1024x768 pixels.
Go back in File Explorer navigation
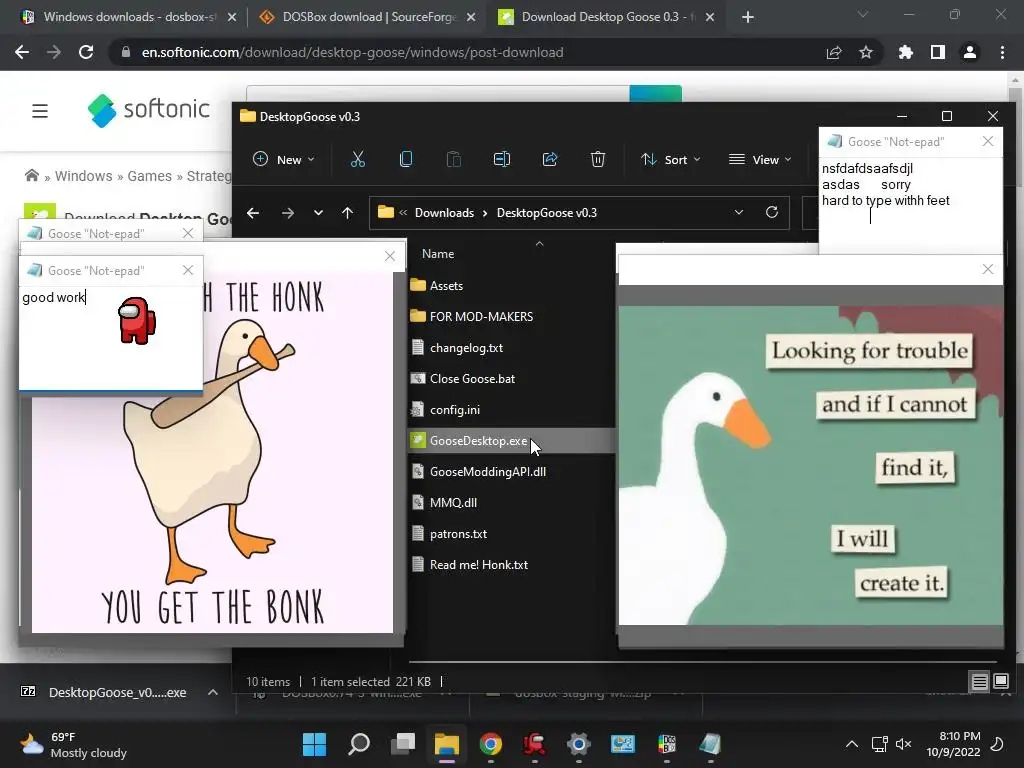253,213
